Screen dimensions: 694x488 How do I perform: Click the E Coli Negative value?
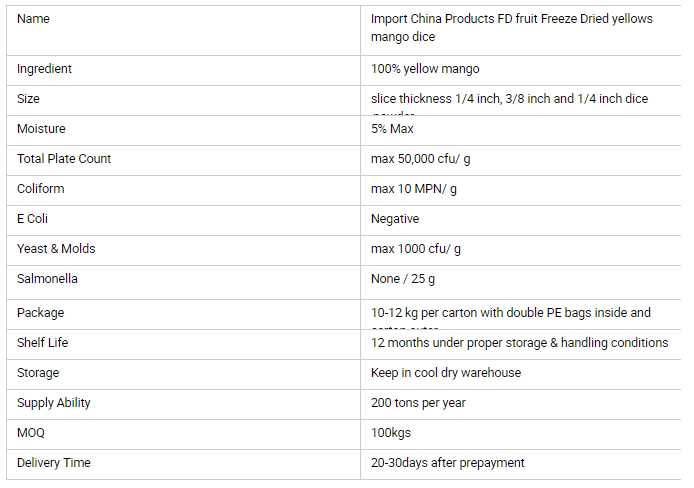tap(395, 219)
